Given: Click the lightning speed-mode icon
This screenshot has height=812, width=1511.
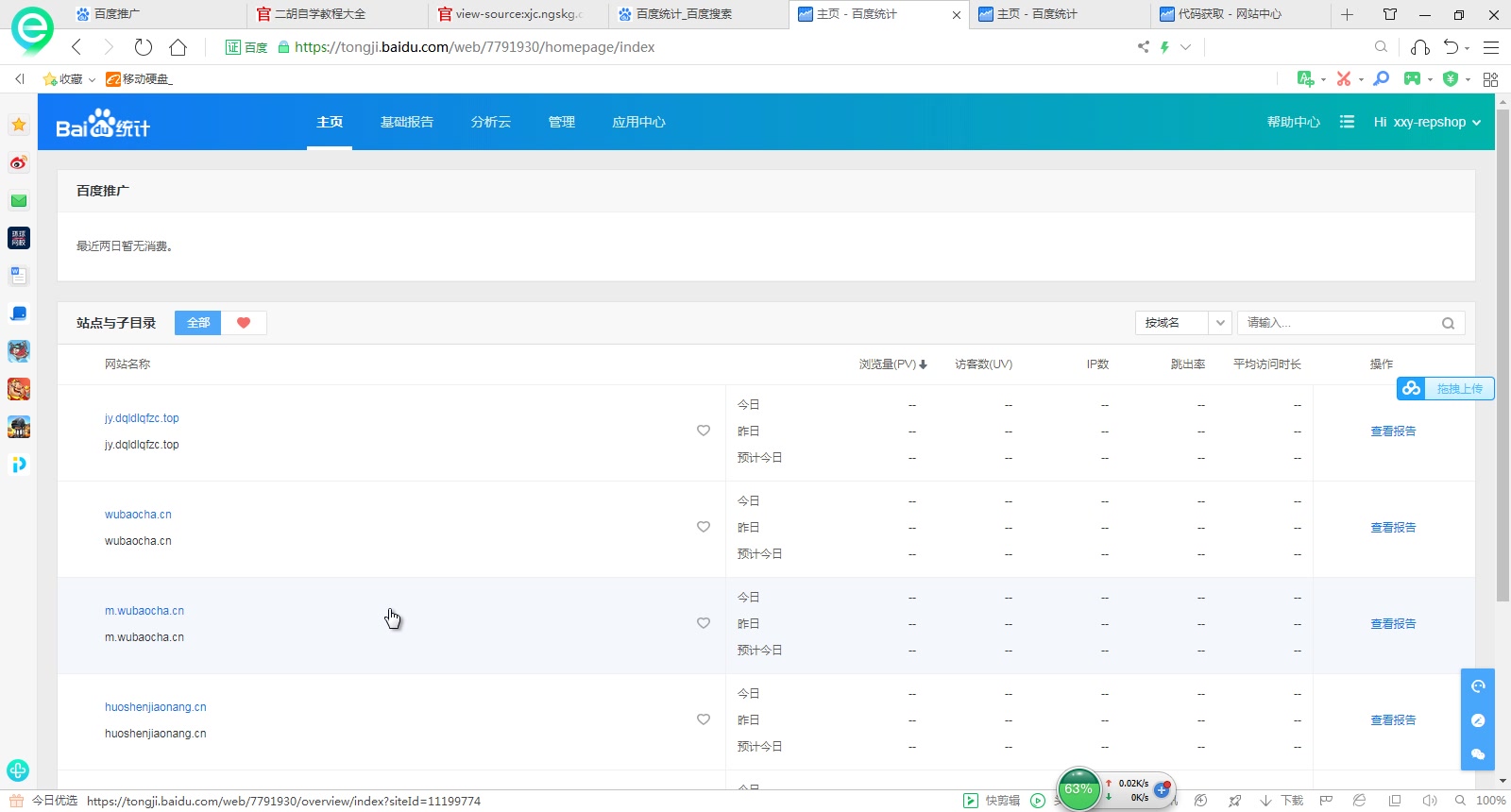Looking at the screenshot, I should click(x=1165, y=47).
